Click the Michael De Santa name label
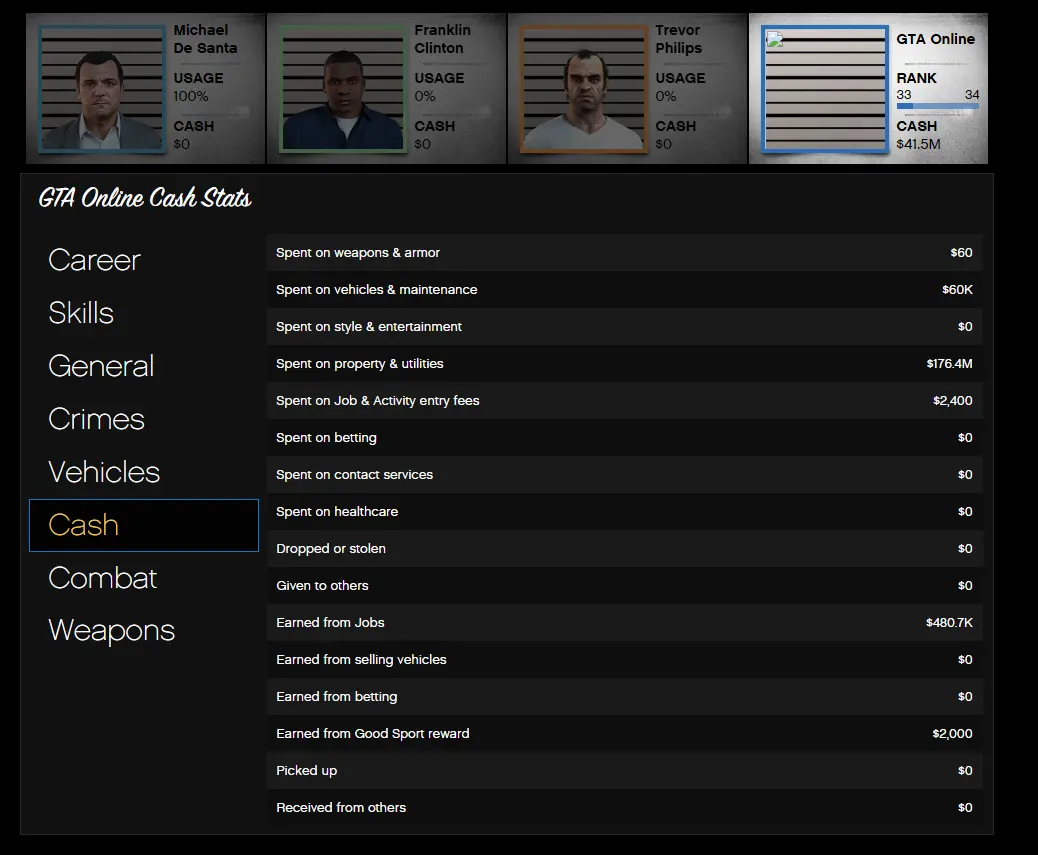 pyautogui.click(x=205, y=39)
